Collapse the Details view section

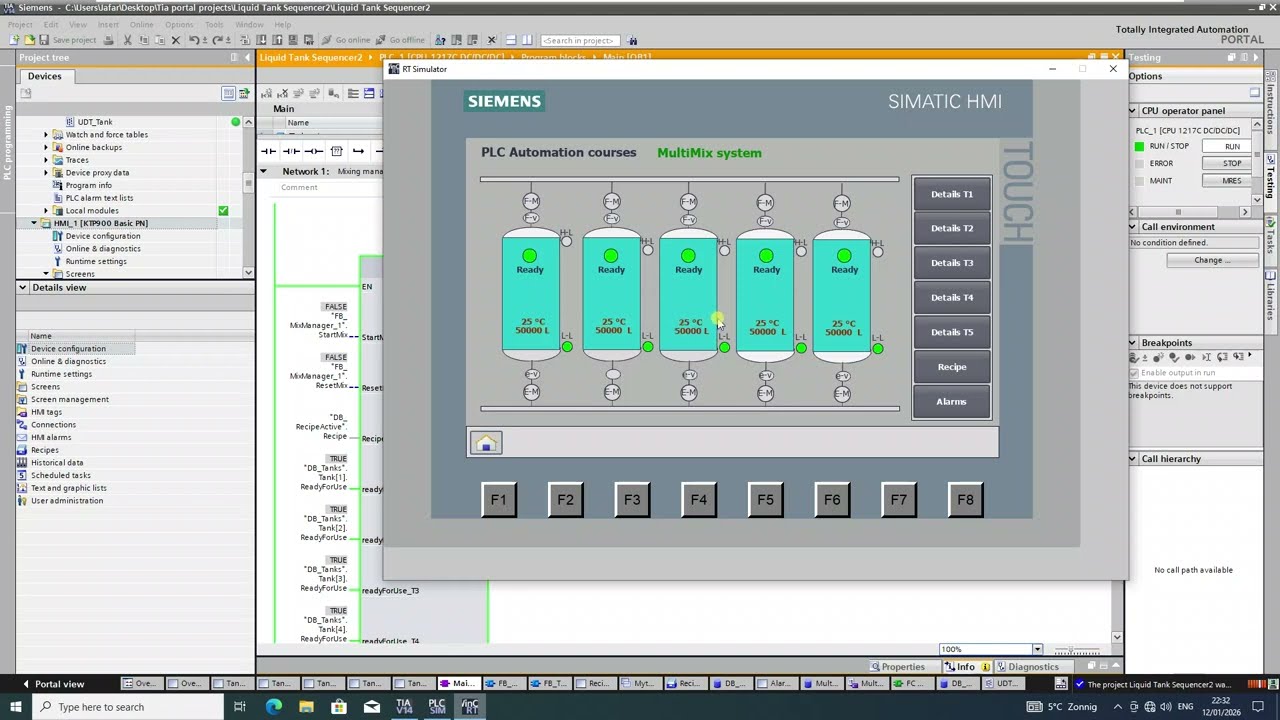point(22,287)
